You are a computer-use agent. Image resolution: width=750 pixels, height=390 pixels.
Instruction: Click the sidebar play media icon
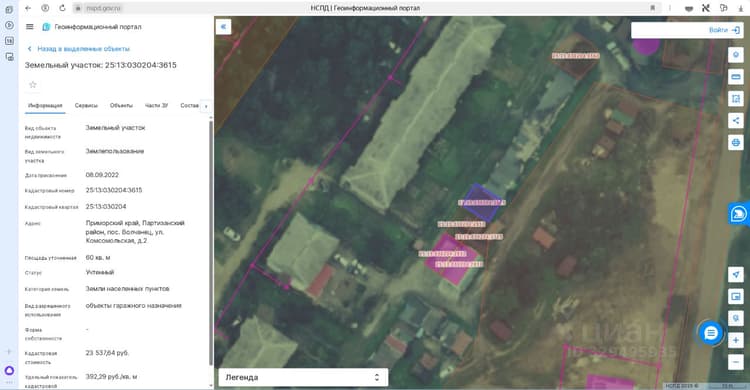9,25
